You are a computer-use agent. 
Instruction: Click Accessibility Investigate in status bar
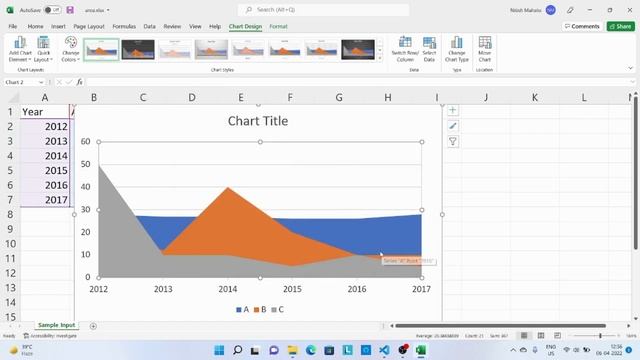(x=50, y=336)
